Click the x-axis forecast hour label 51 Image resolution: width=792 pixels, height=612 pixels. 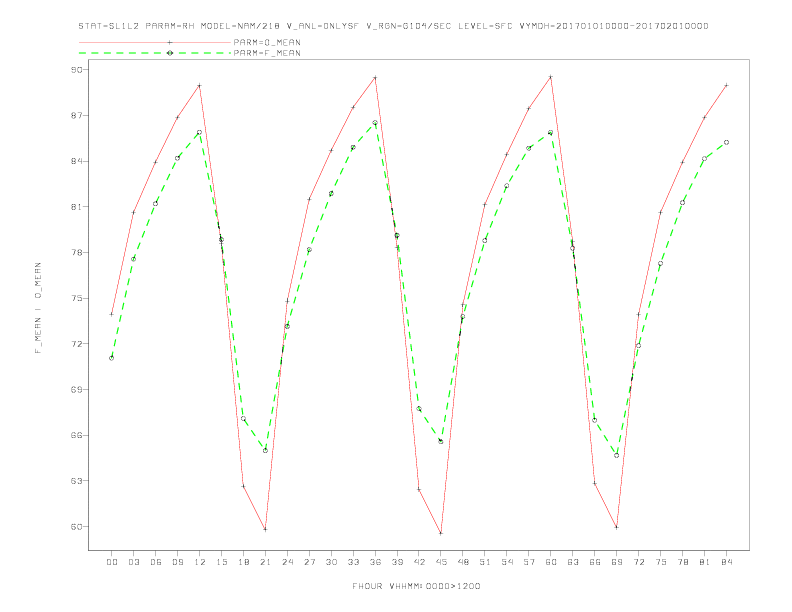[x=485, y=562]
